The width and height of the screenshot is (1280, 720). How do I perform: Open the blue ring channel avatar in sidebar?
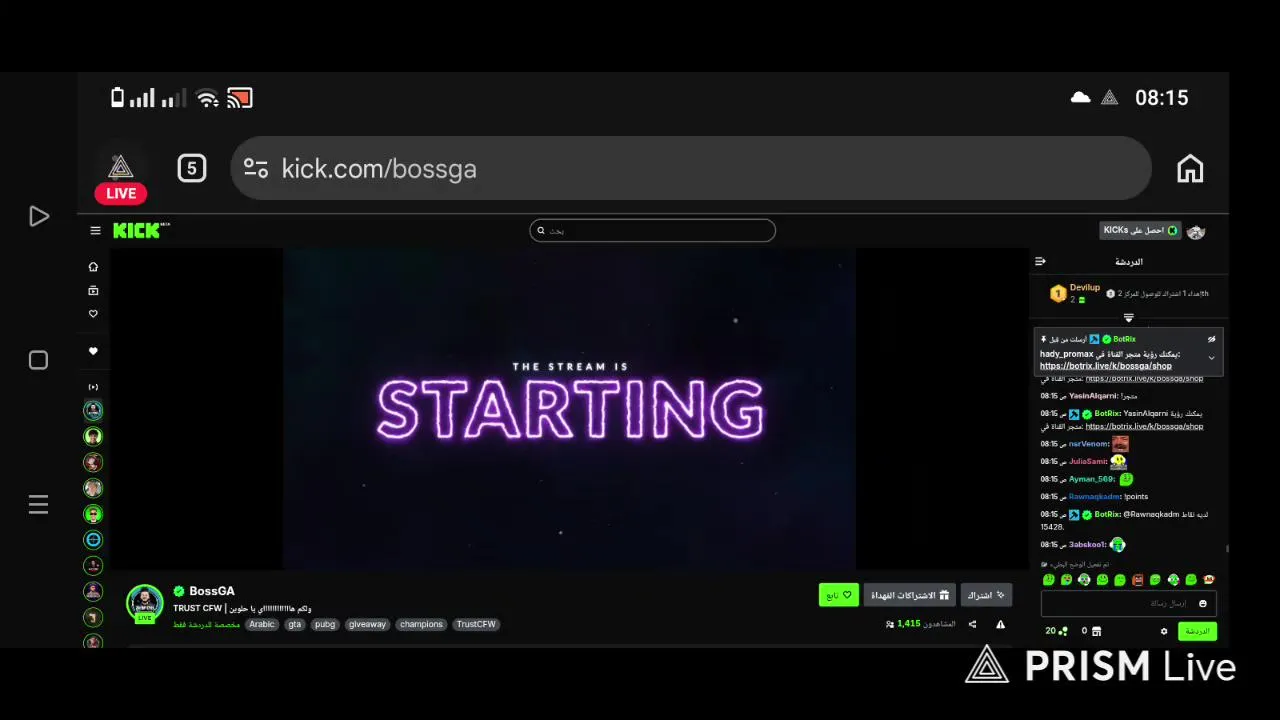[x=93, y=540]
